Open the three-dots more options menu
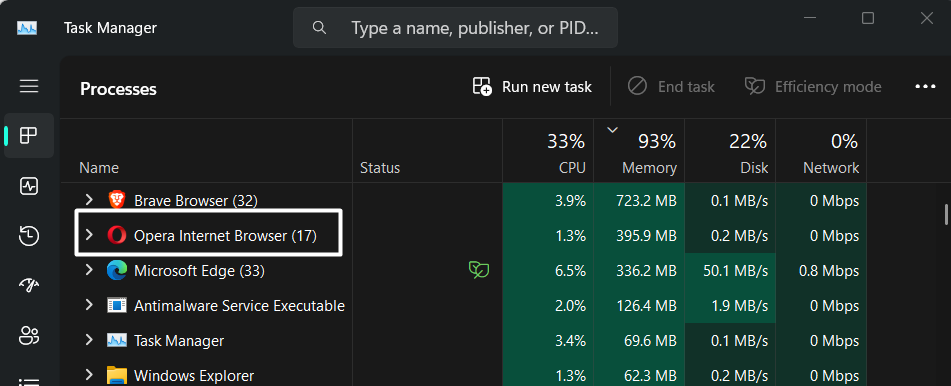The width and height of the screenshot is (951, 386). (925, 87)
